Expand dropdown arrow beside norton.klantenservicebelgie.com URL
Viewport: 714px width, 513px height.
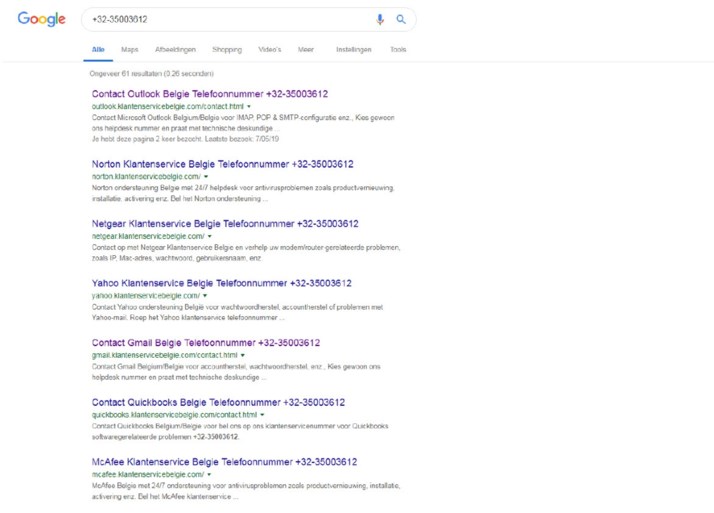(206, 177)
